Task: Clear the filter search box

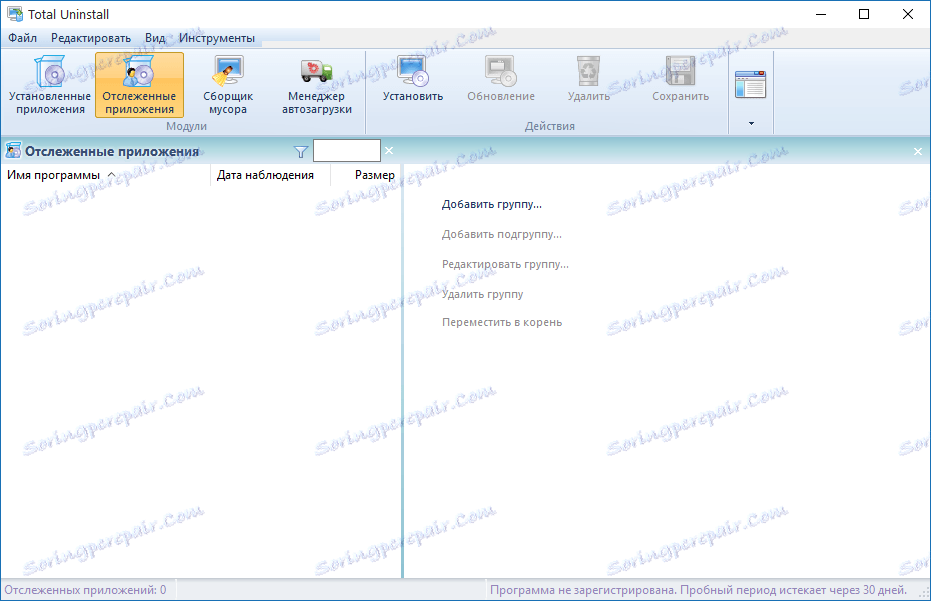Action: pos(389,151)
